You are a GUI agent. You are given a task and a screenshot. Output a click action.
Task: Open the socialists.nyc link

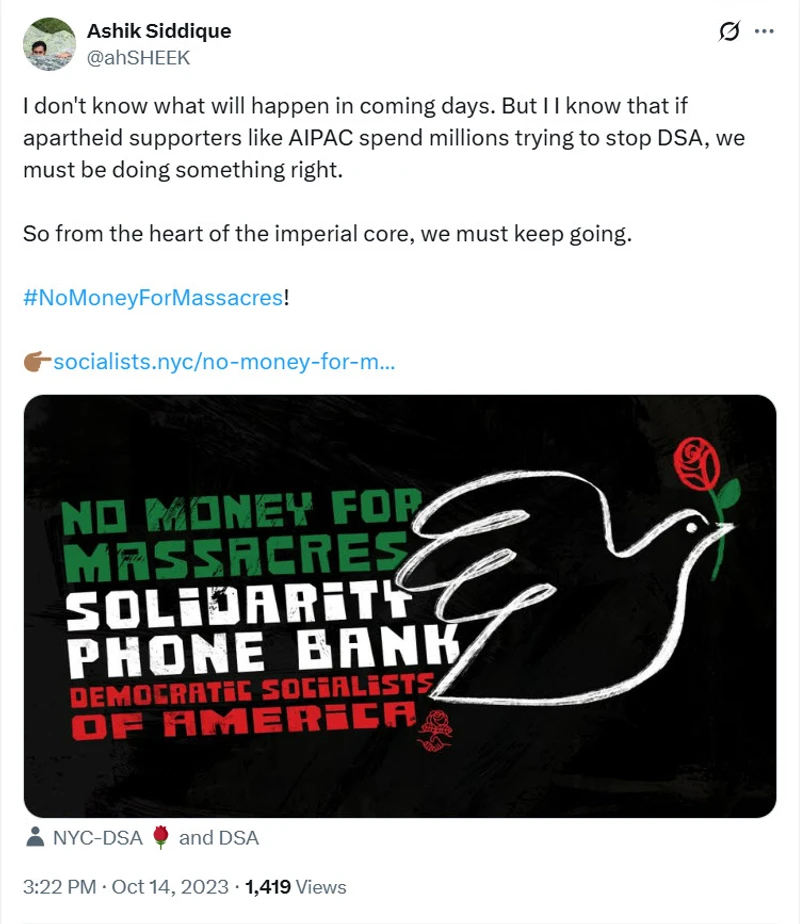pos(224,361)
